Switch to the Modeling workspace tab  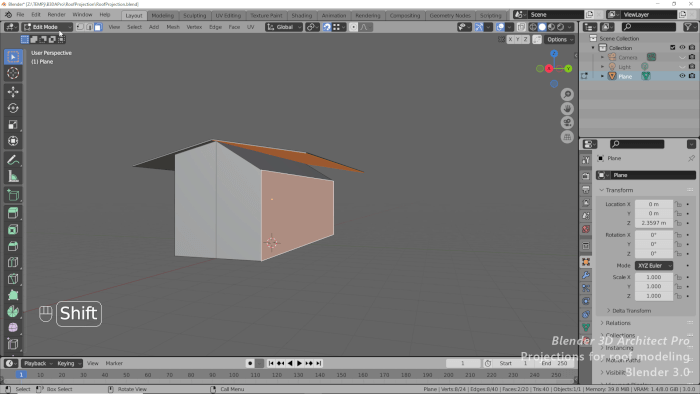coord(162,15)
